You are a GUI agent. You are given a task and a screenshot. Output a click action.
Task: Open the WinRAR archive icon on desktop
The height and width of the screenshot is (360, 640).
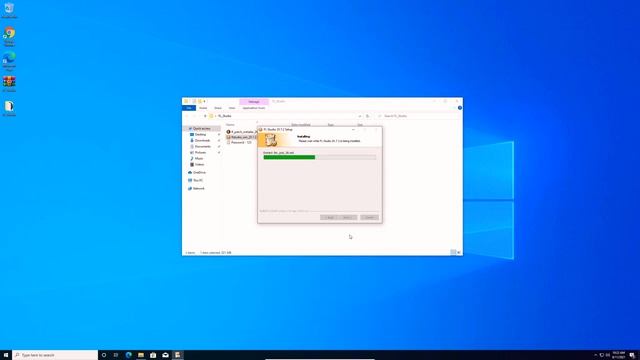point(9,84)
